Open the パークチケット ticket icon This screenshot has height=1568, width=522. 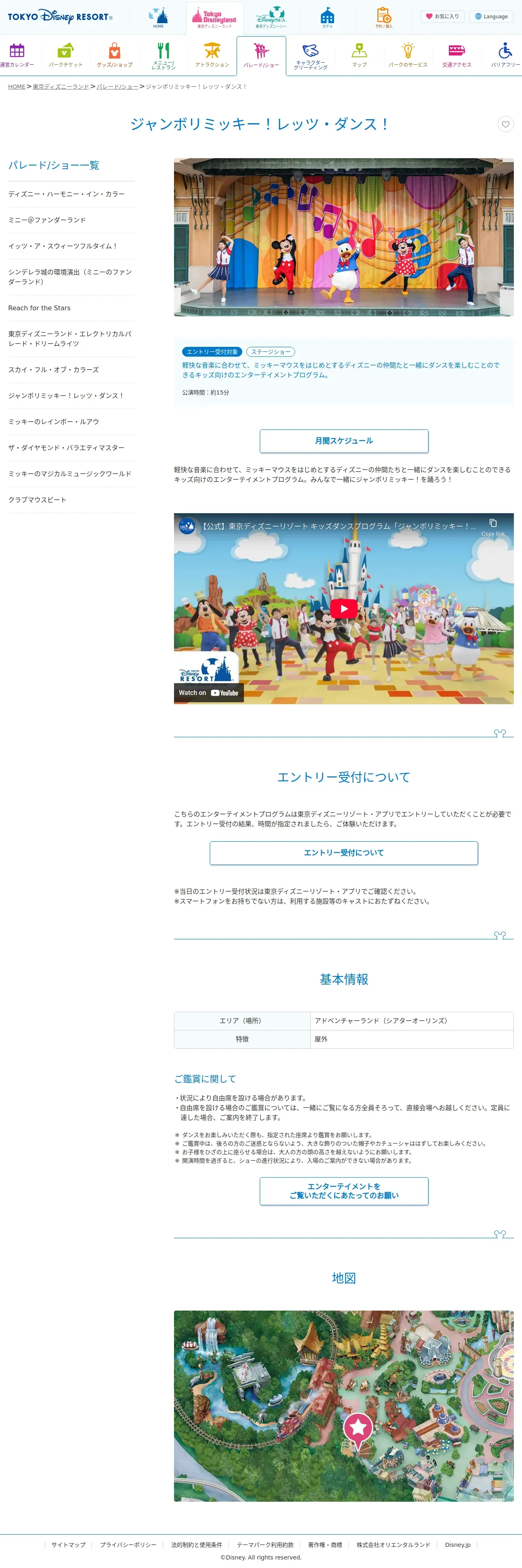click(x=66, y=55)
